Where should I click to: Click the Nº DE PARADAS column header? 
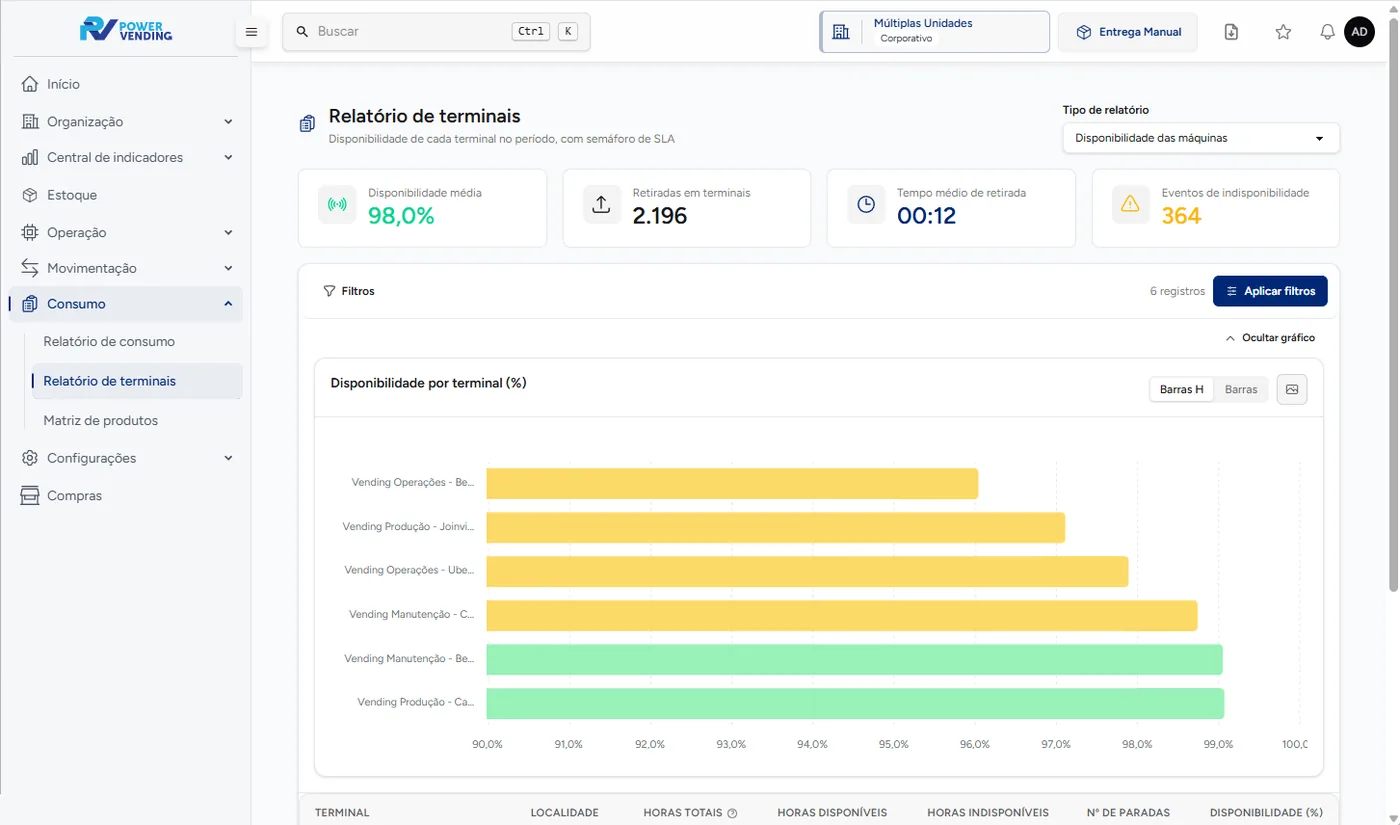tap(1128, 813)
